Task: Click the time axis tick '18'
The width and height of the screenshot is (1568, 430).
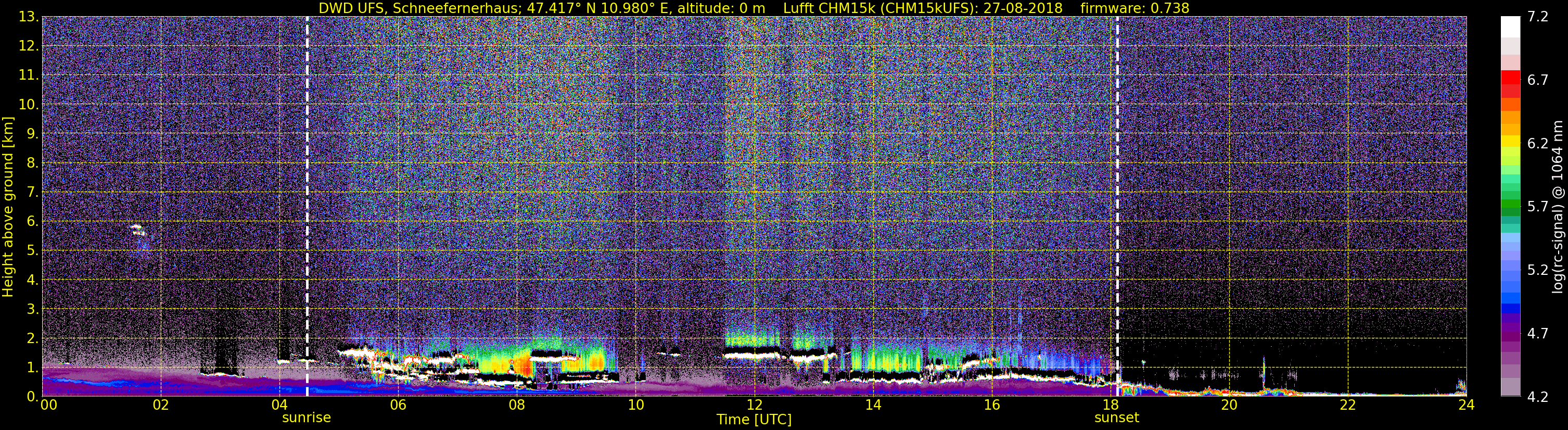Action: click(1110, 405)
